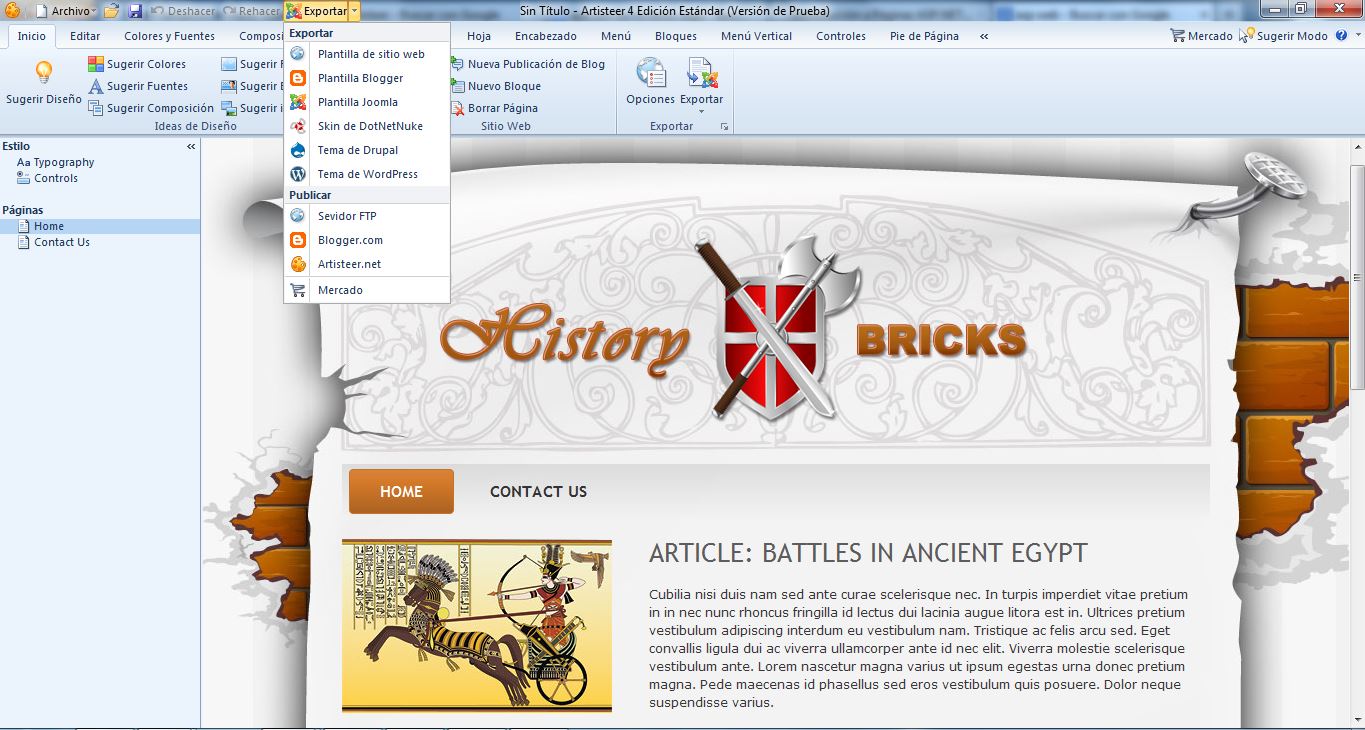This screenshot has height=730, width=1365.
Task: Click the Sugerir Colores icon
Action: click(x=96, y=64)
